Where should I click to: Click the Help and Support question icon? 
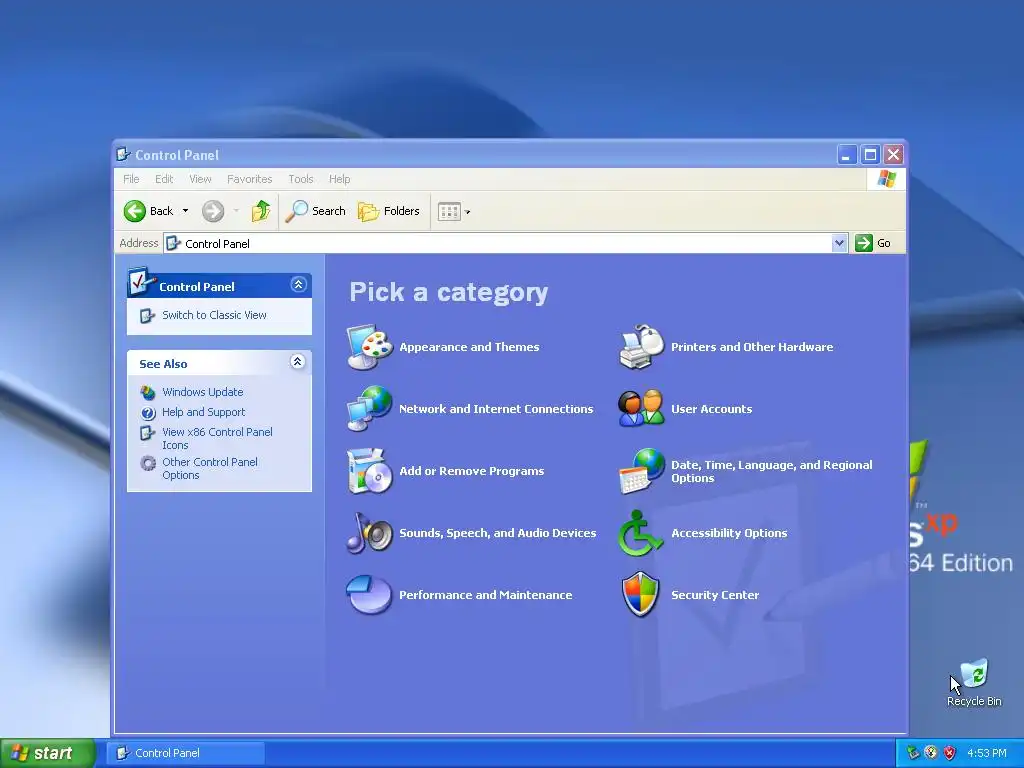[148, 413]
